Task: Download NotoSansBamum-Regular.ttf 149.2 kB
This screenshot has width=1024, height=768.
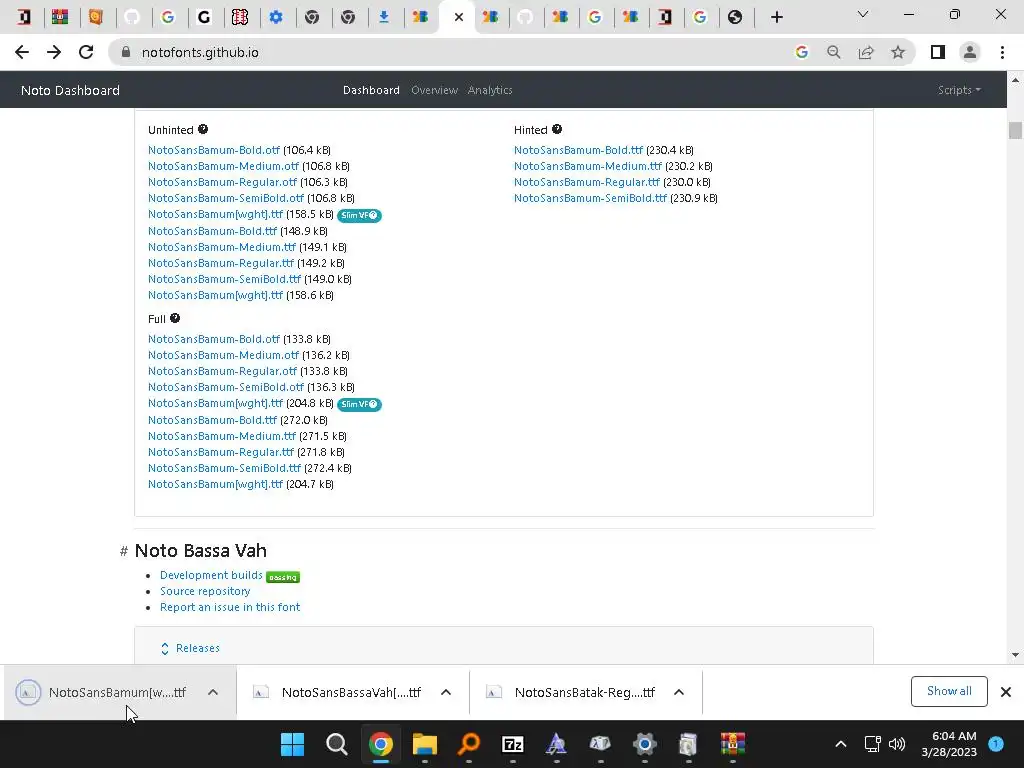Action: [x=221, y=263]
